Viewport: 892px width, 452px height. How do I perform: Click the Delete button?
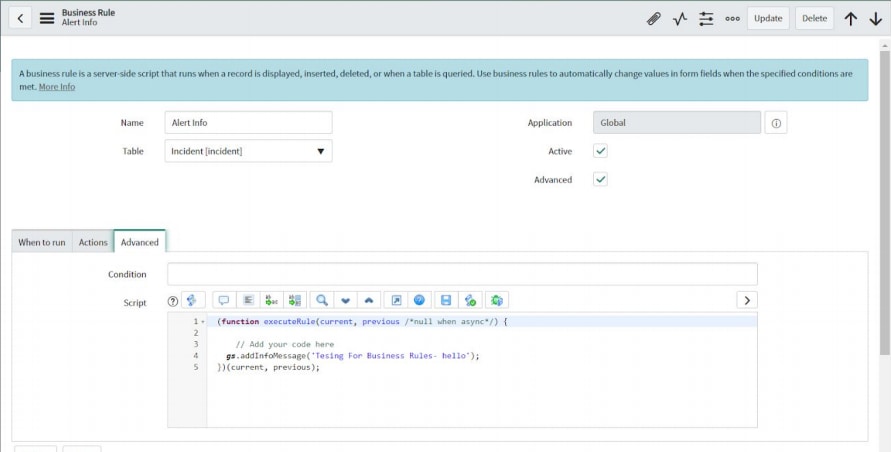point(814,18)
